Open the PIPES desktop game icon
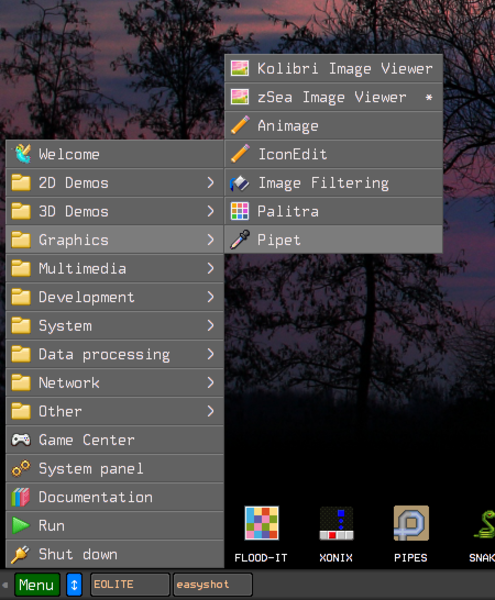 coord(411,523)
